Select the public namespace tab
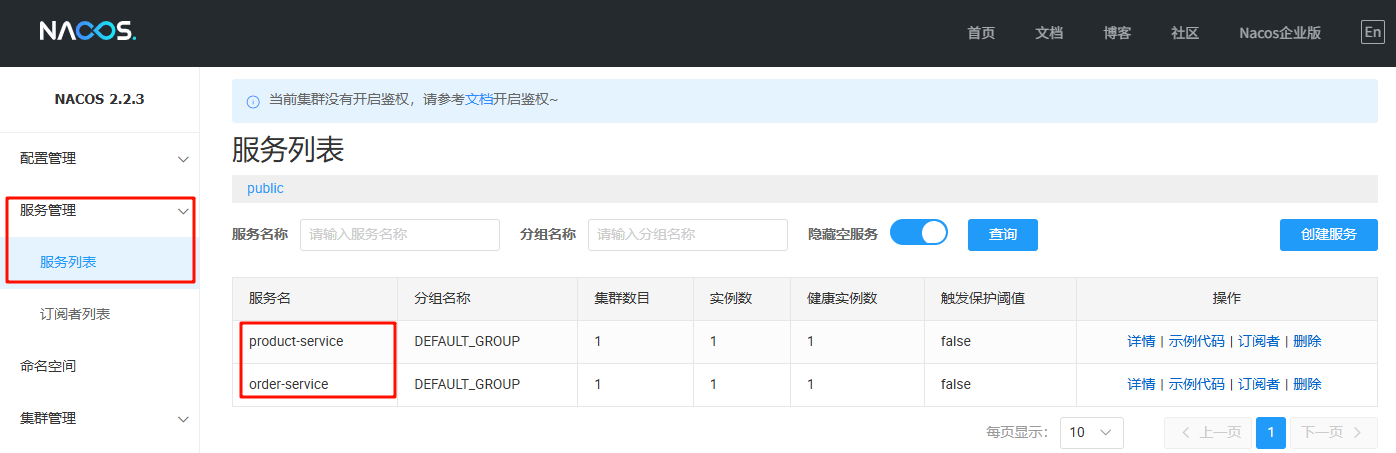Image resolution: width=1396 pixels, height=453 pixels. coord(266,188)
